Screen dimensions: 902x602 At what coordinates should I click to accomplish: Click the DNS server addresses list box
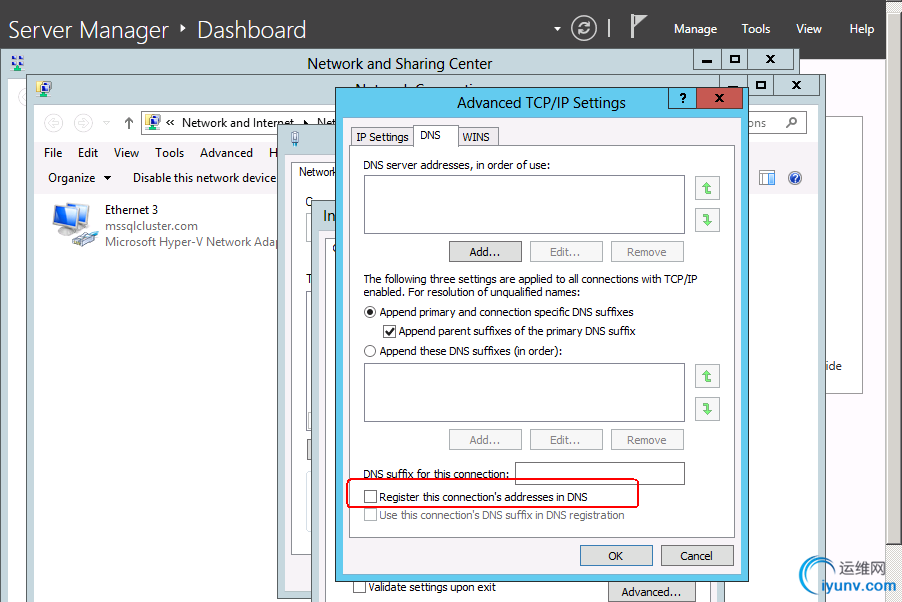pos(524,204)
